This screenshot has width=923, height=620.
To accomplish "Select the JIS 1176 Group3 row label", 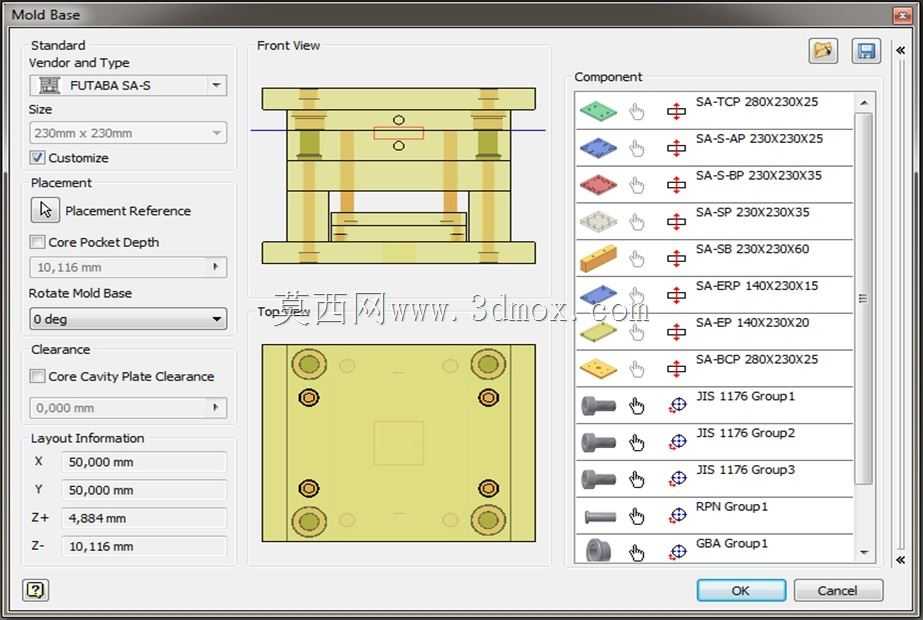I will (745, 470).
